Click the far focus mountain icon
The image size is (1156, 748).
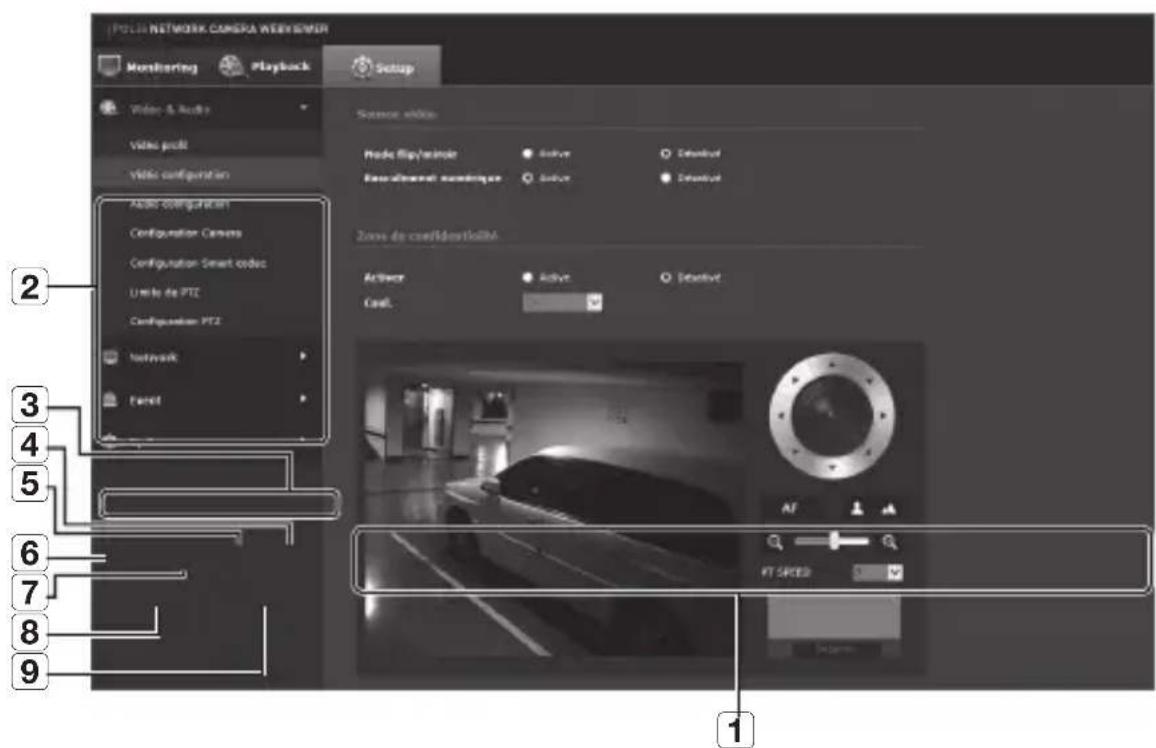[x=888, y=508]
